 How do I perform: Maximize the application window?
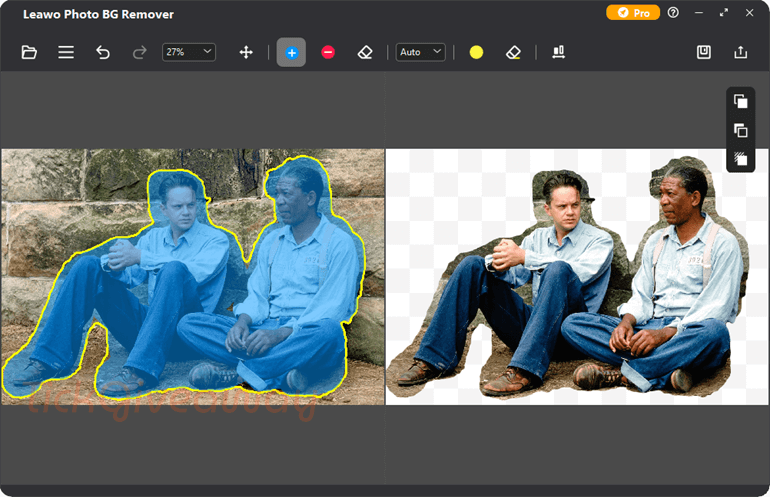click(x=724, y=13)
